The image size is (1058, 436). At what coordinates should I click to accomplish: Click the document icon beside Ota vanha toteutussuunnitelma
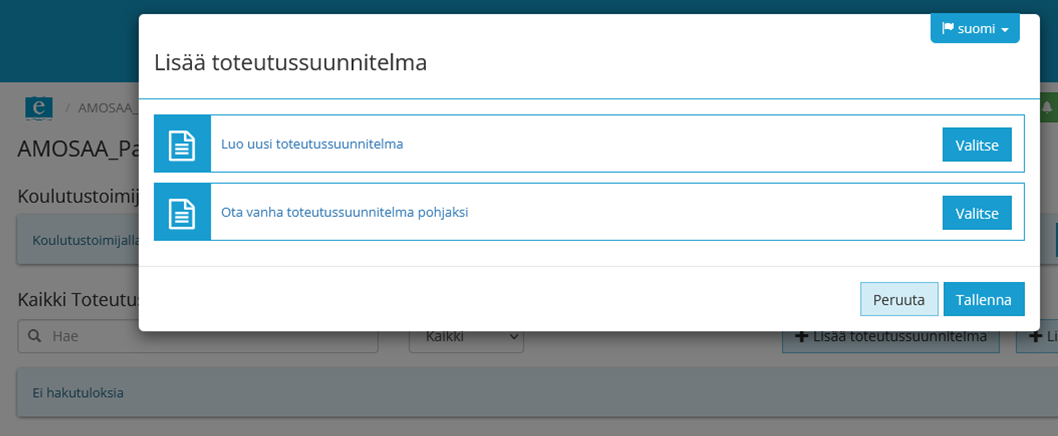(182, 212)
